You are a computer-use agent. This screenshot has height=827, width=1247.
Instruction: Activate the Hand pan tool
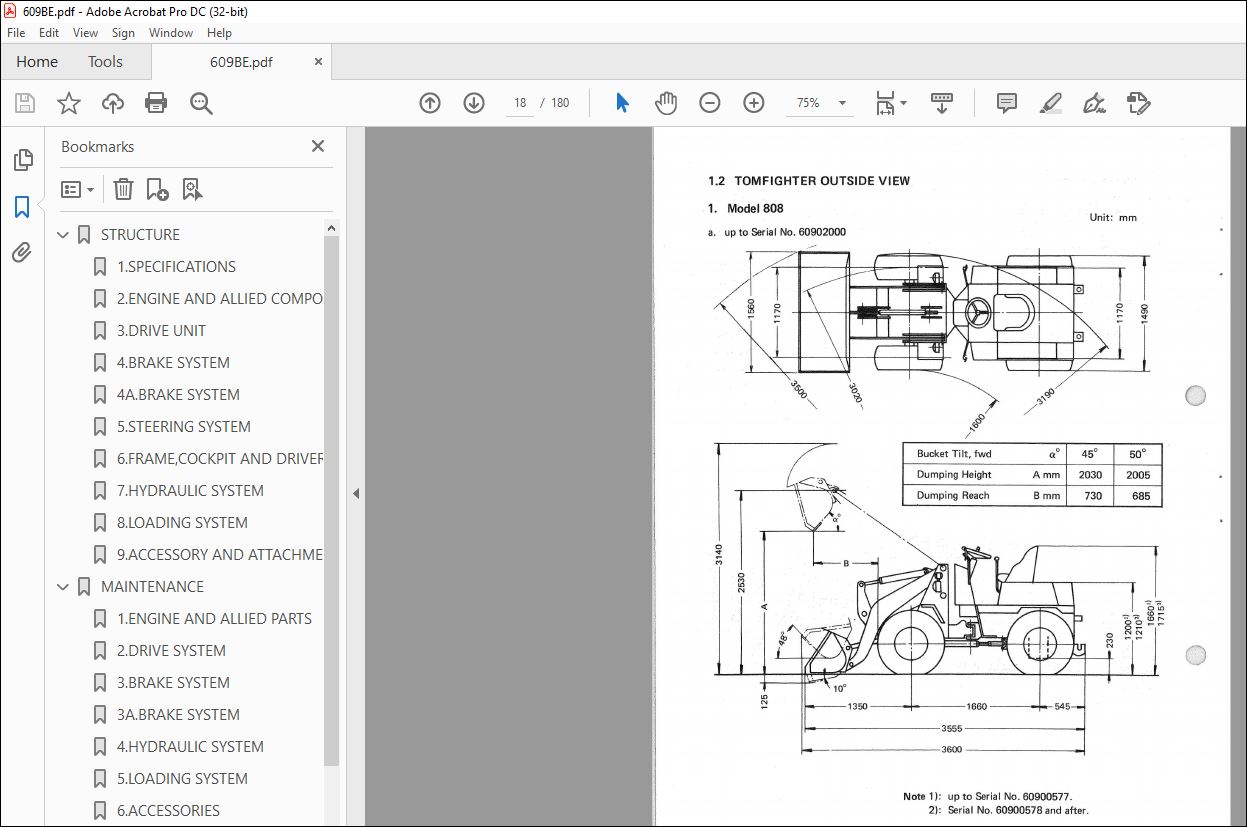coord(666,103)
